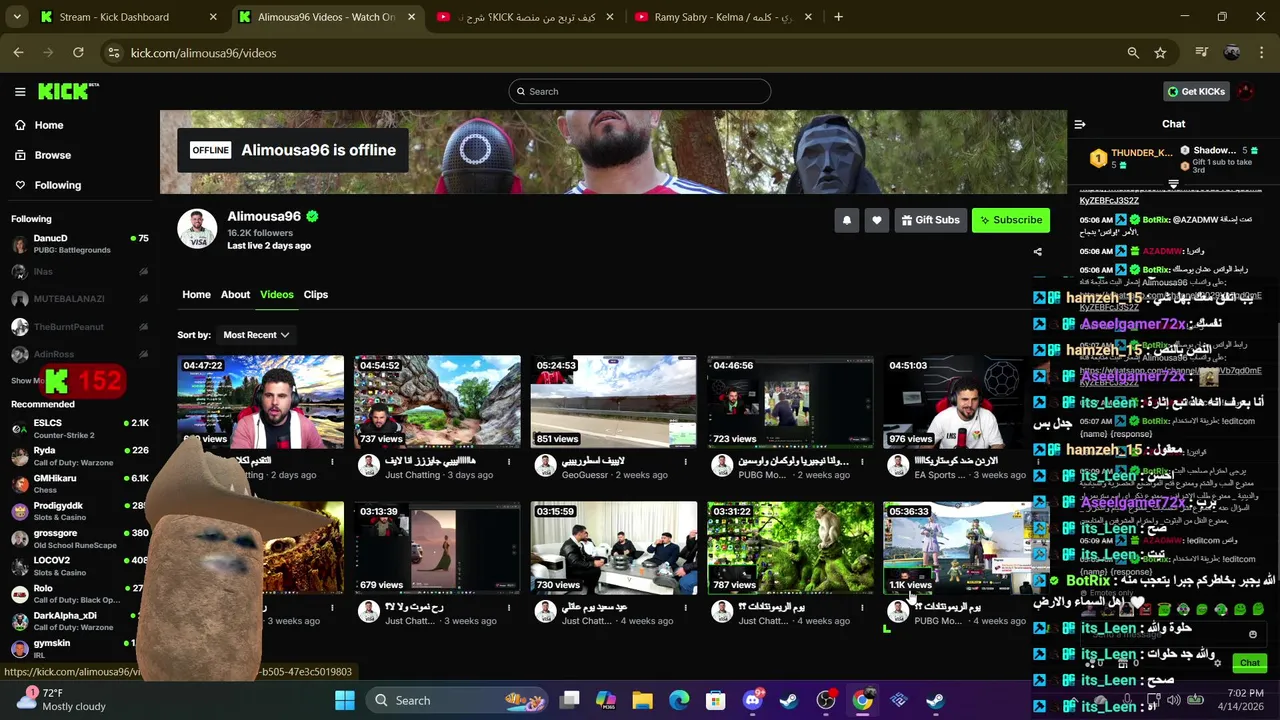Open a new browser tab

point(838,17)
